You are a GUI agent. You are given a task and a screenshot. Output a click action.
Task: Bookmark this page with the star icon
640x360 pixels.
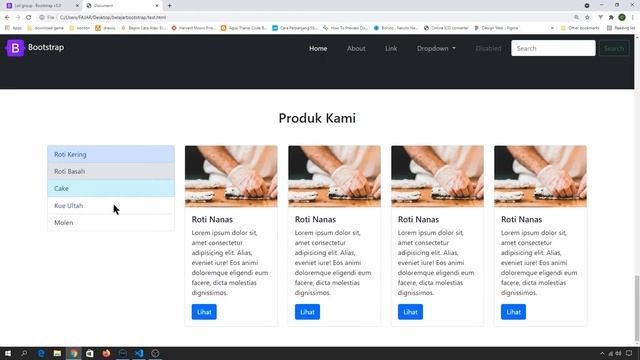click(587, 18)
